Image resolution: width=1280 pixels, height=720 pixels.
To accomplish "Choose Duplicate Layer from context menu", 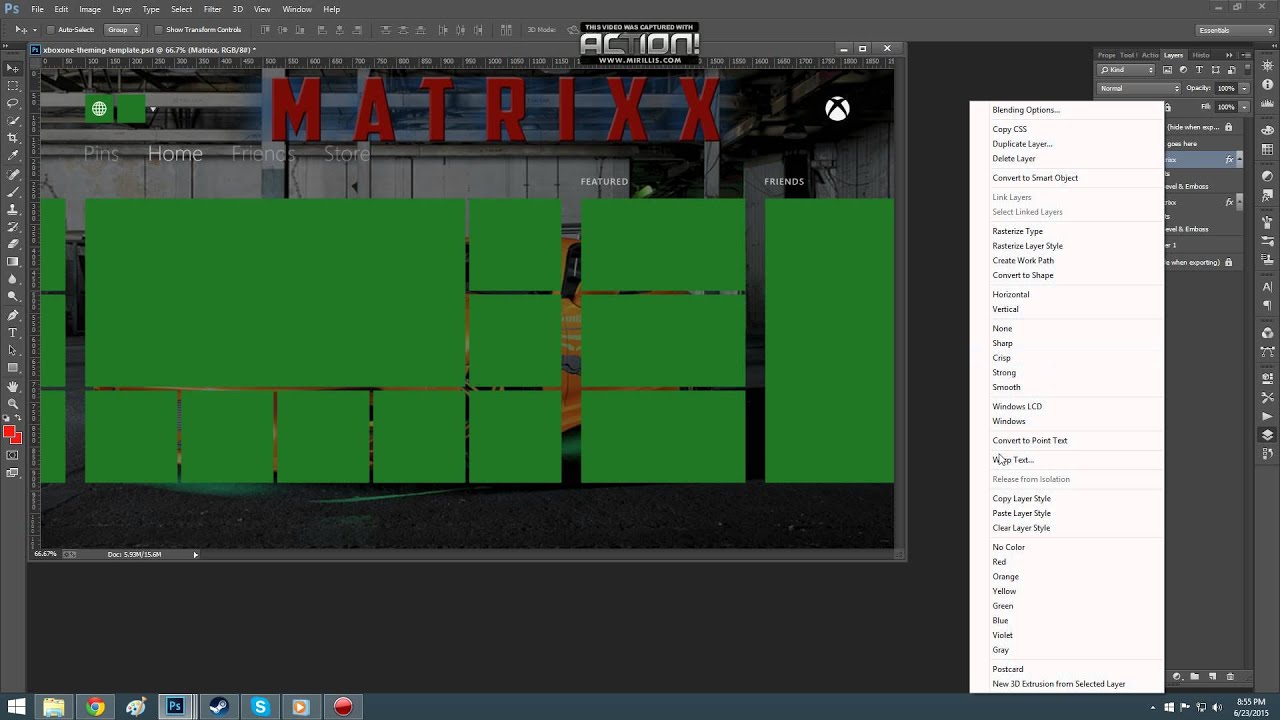I will click(1022, 144).
